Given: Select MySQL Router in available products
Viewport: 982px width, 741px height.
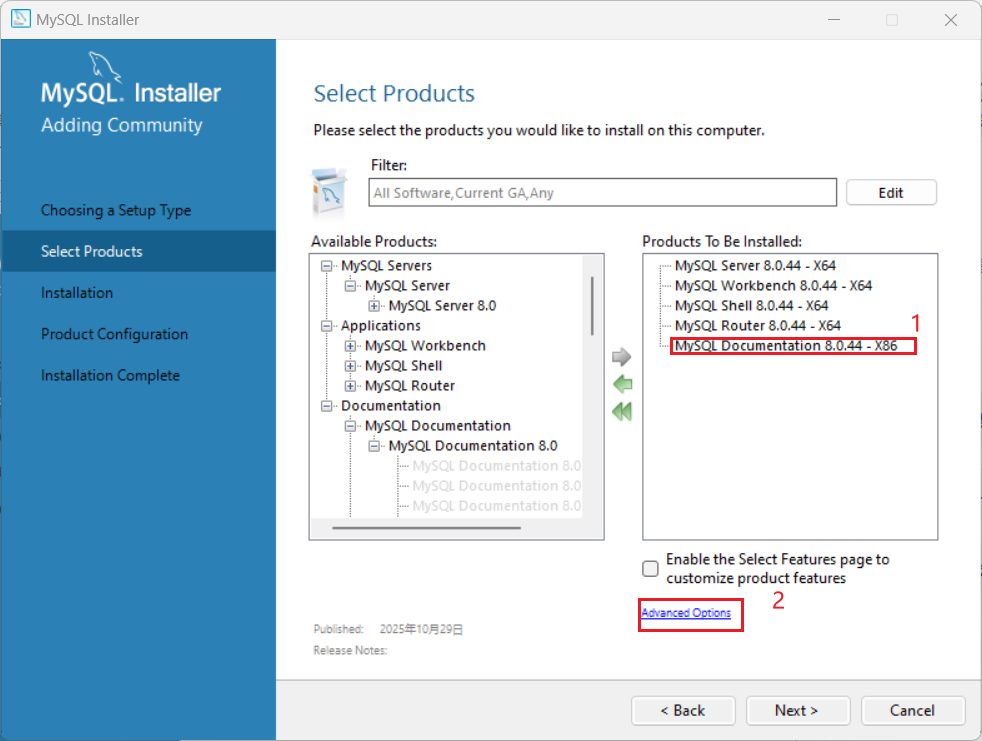Looking at the screenshot, I should (410, 386).
